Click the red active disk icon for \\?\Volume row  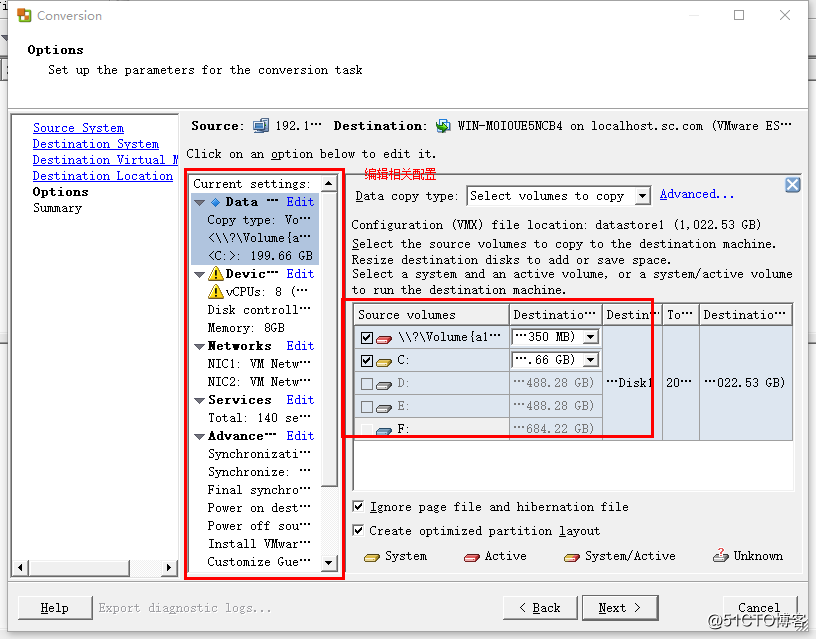tap(384, 339)
